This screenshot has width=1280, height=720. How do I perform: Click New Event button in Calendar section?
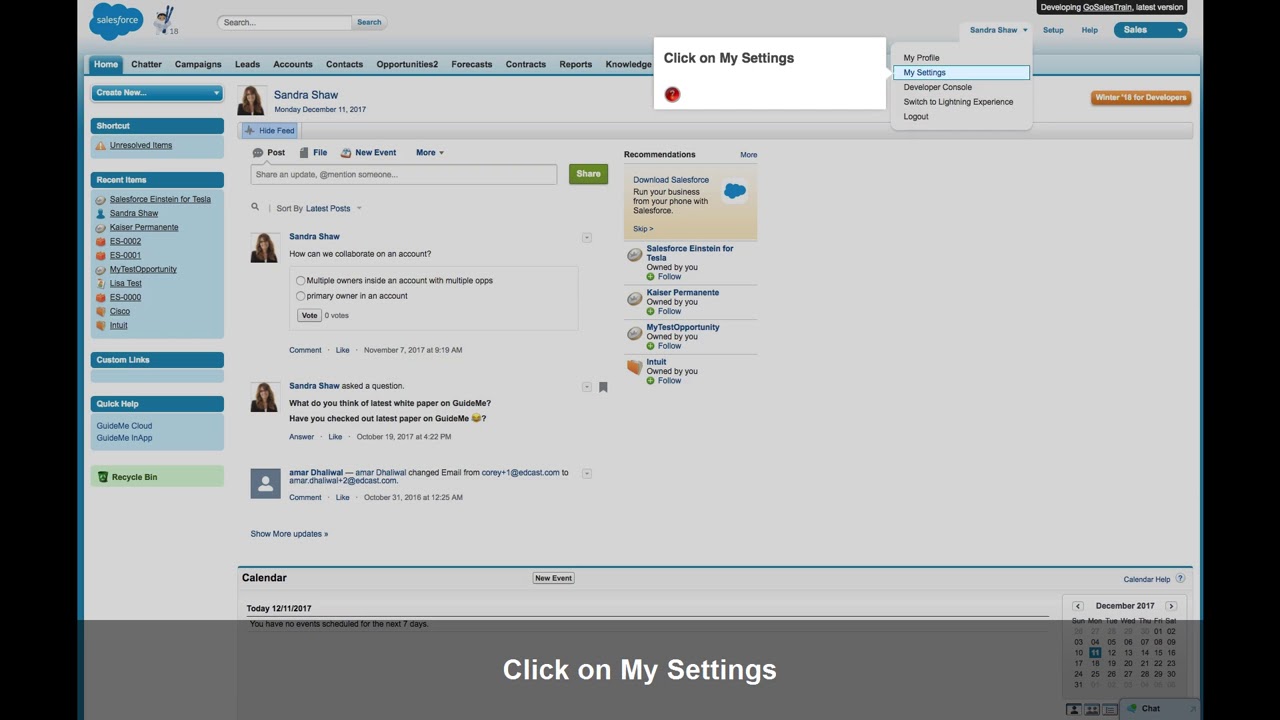[x=553, y=578]
